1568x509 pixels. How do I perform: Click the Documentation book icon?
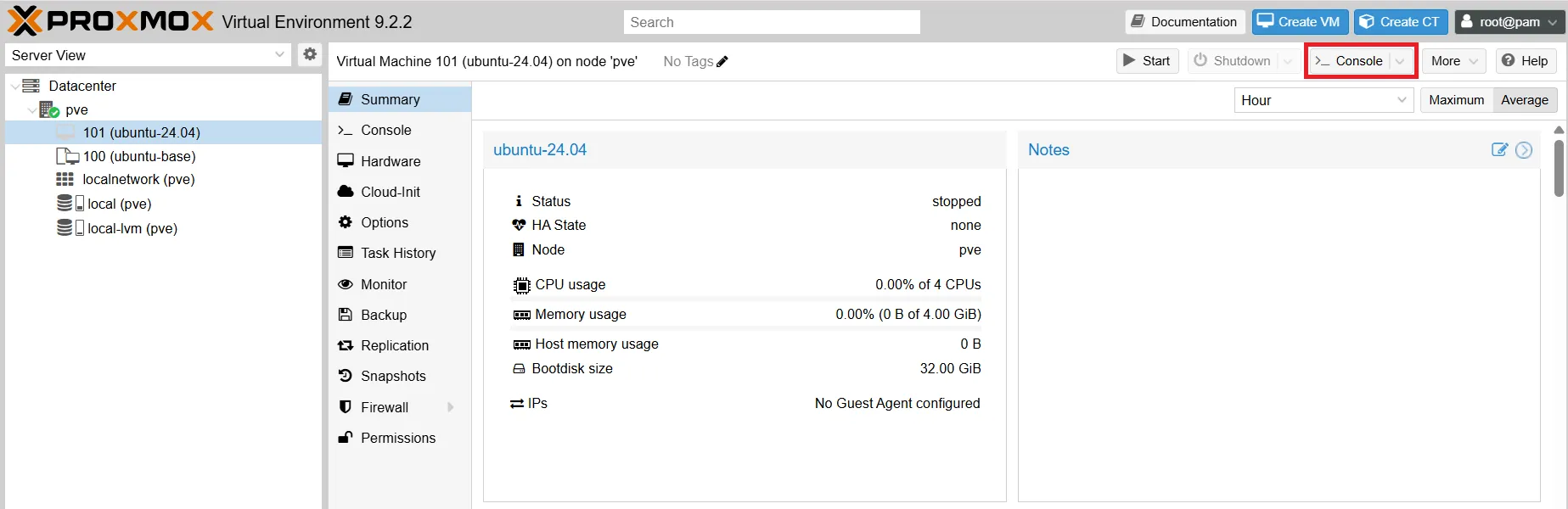1138,21
